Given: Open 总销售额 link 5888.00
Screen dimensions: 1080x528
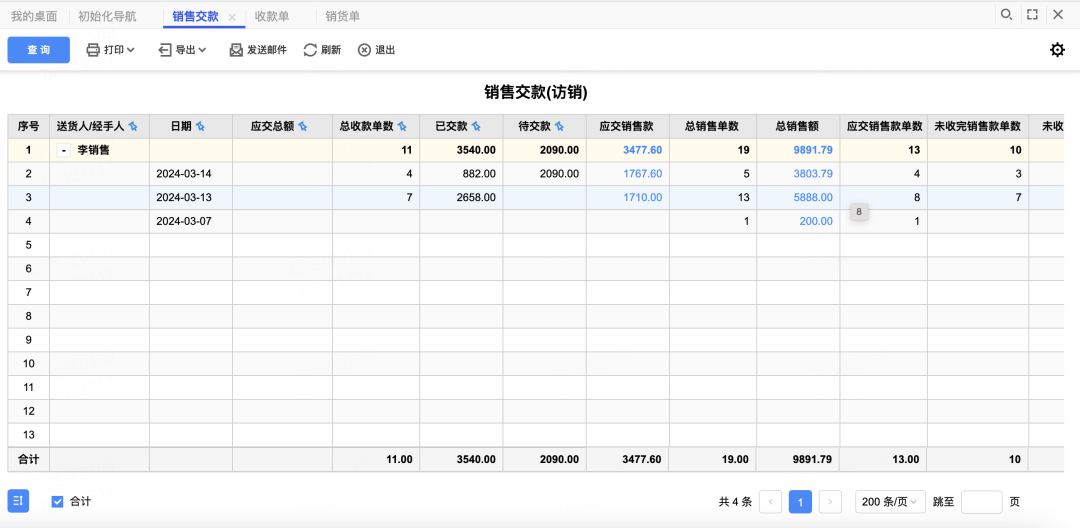Looking at the screenshot, I should [x=812, y=198].
